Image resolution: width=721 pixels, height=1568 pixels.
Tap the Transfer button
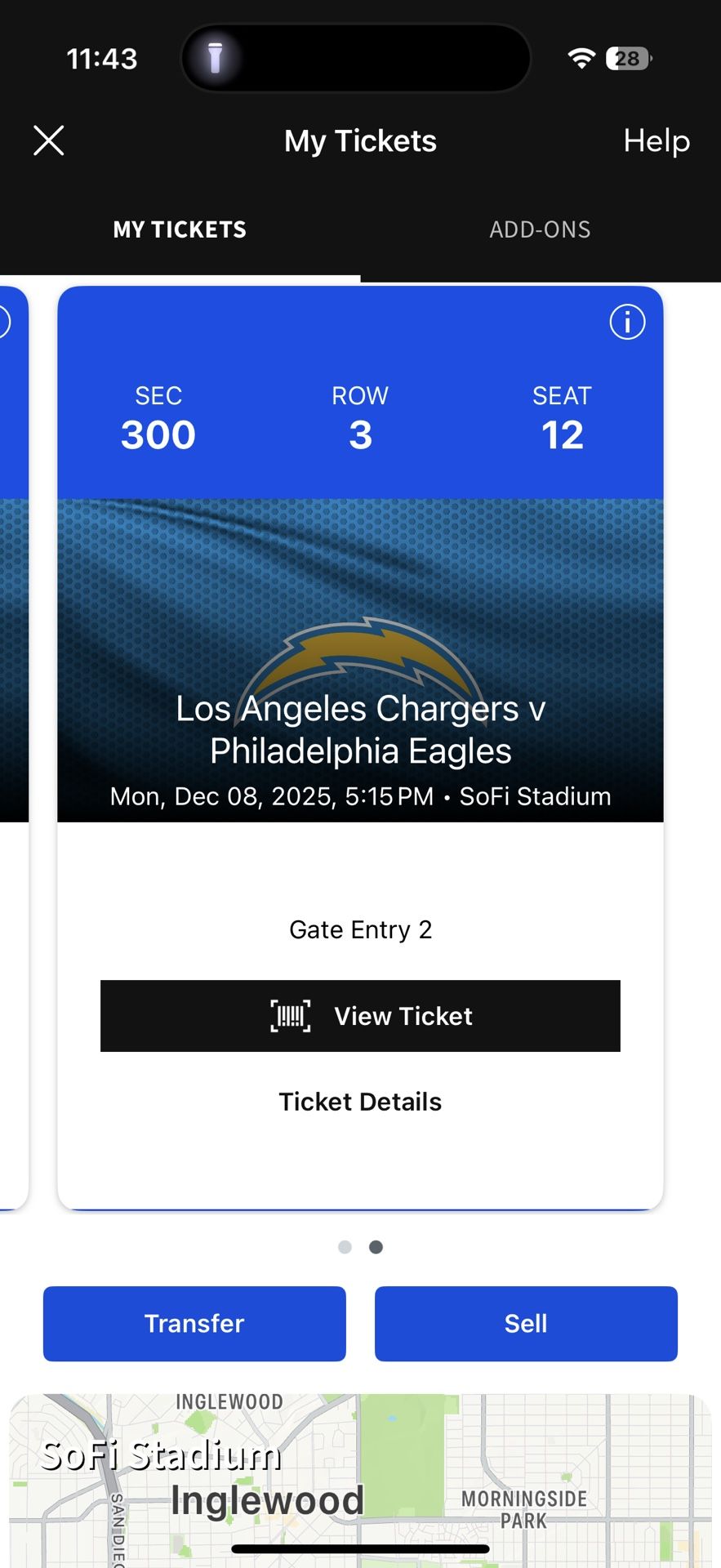(x=194, y=1323)
